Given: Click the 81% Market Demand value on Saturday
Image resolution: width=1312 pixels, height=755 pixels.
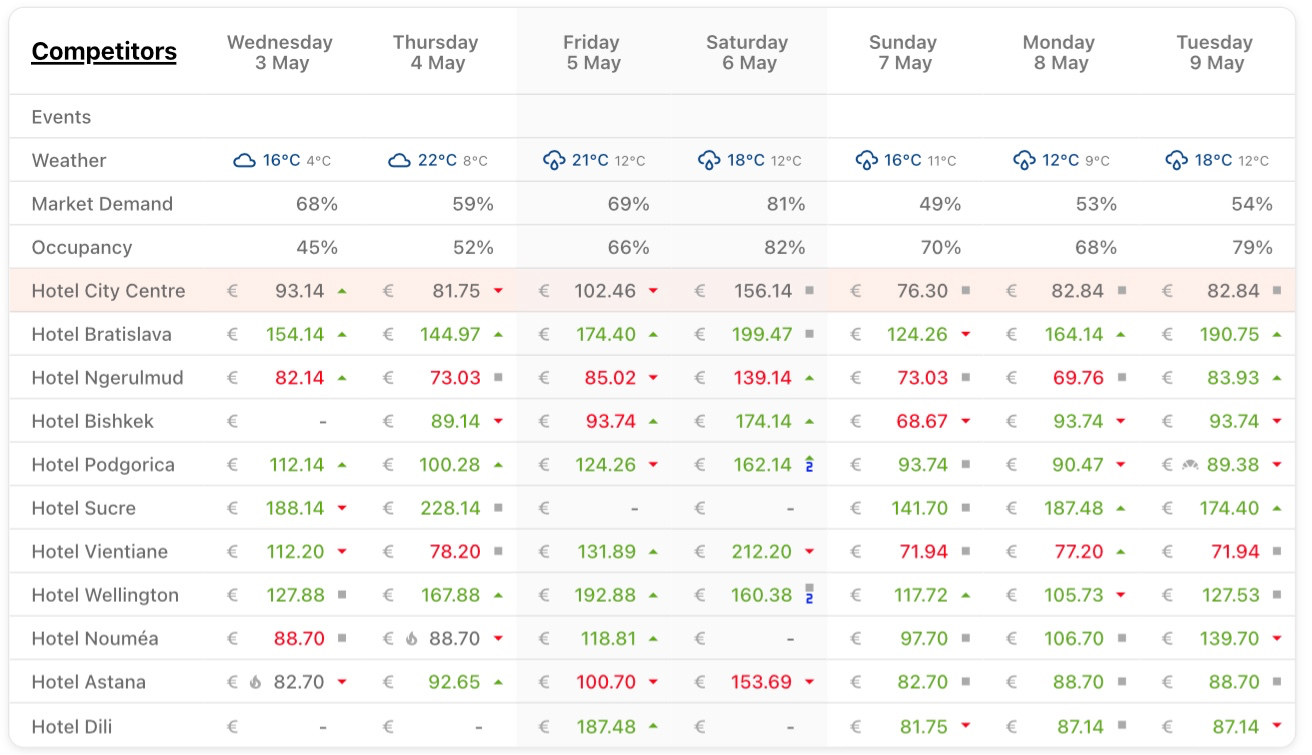Looking at the screenshot, I should pyautogui.click(x=786, y=204).
